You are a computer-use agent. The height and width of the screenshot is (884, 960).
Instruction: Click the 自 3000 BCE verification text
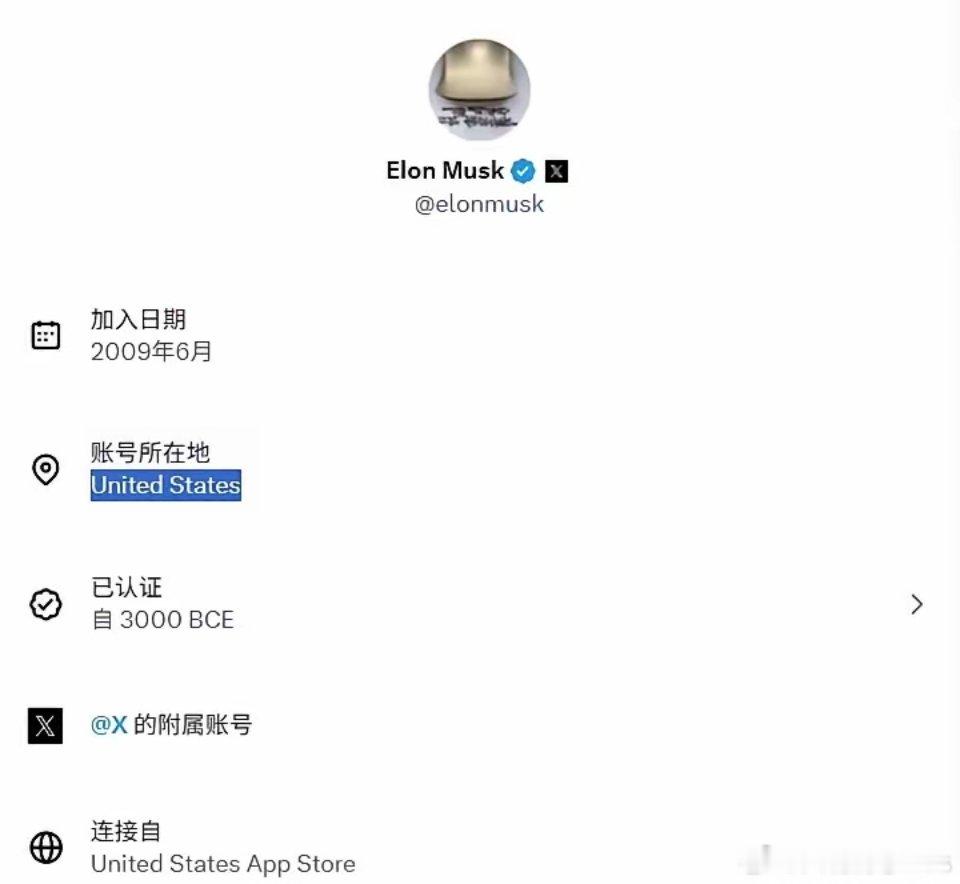click(162, 619)
